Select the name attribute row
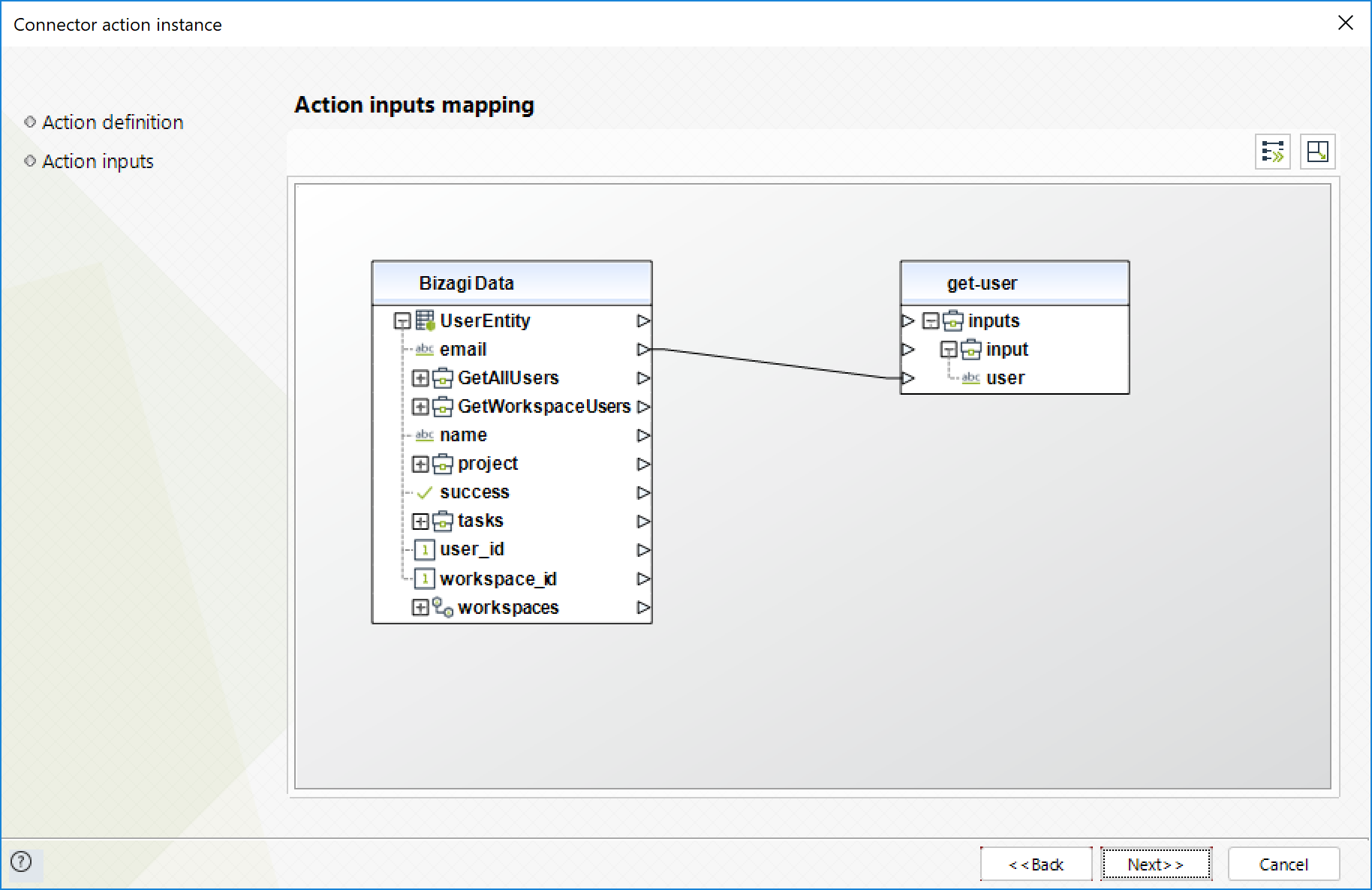 (512, 435)
